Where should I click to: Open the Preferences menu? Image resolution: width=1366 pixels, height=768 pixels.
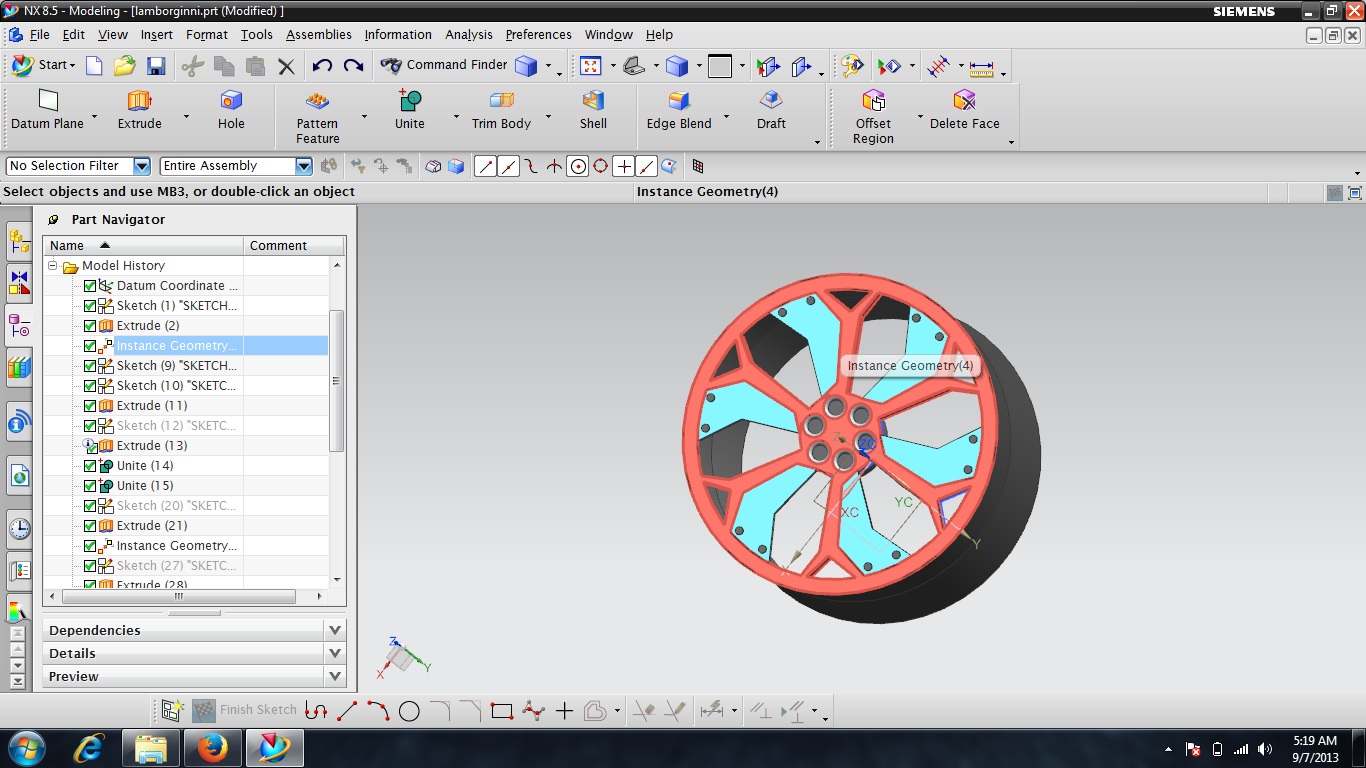pyautogui.click(x=538, y=34)
